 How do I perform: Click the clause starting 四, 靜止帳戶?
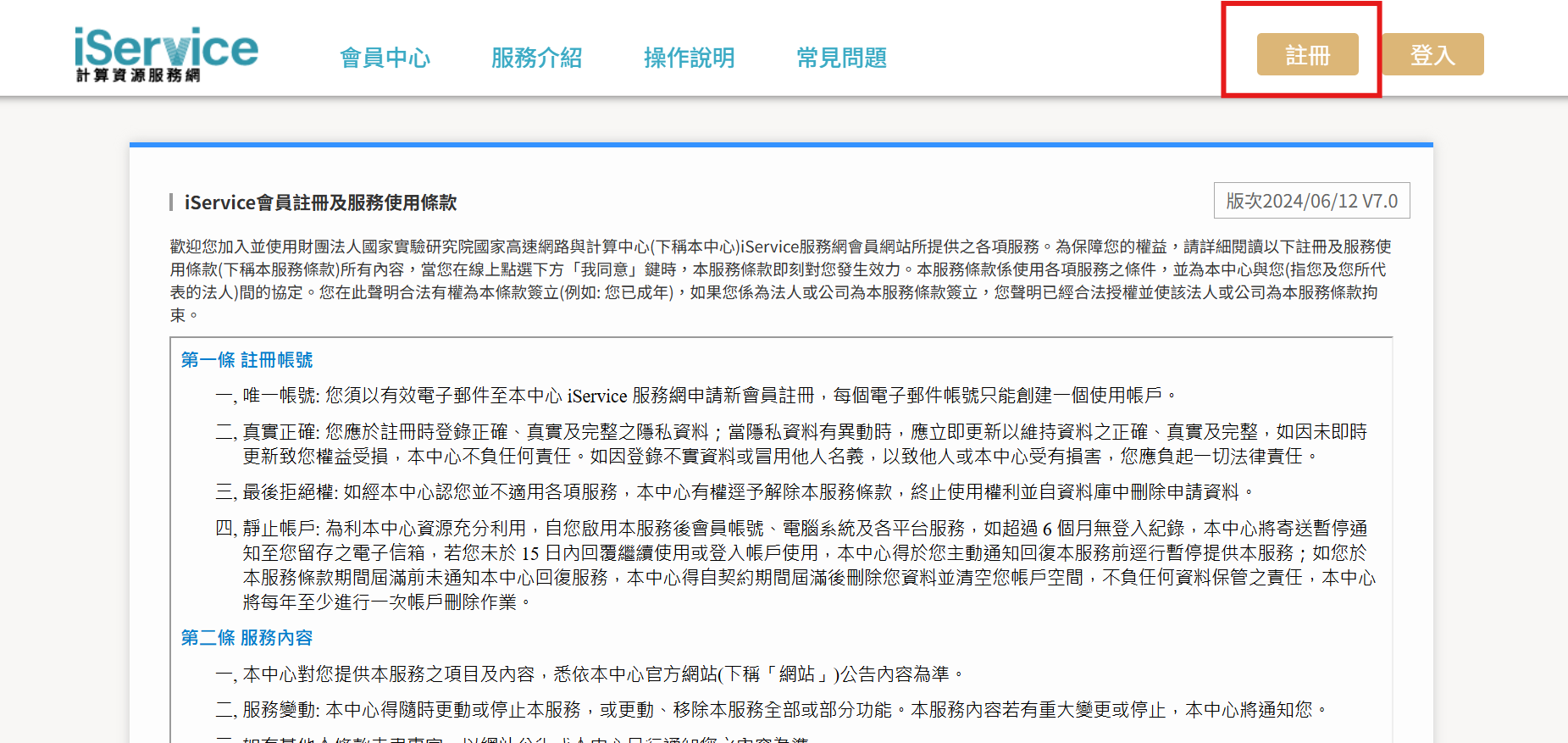(x=795, y=565)
